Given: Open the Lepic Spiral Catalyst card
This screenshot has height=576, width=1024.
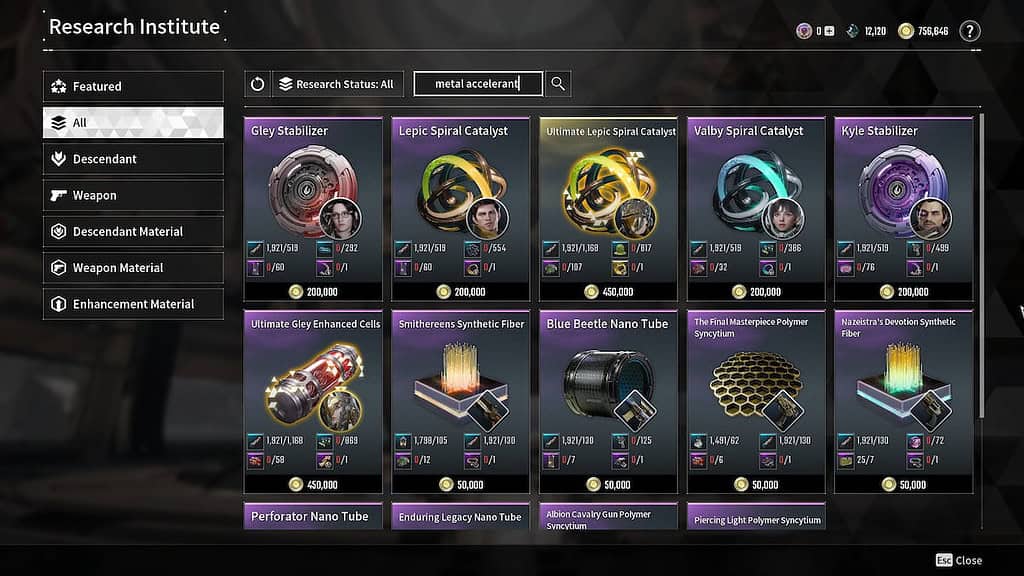Looking at the screenshot, I should [x=460, y=209].
